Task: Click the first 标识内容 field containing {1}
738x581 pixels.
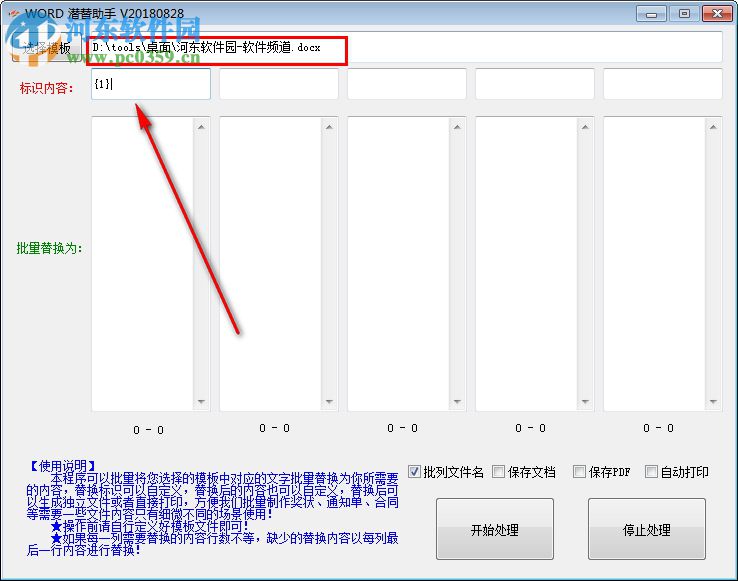Action: pos(151,84)
